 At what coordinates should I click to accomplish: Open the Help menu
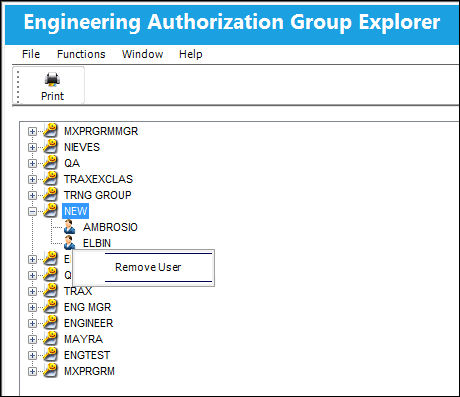point(191,54)
